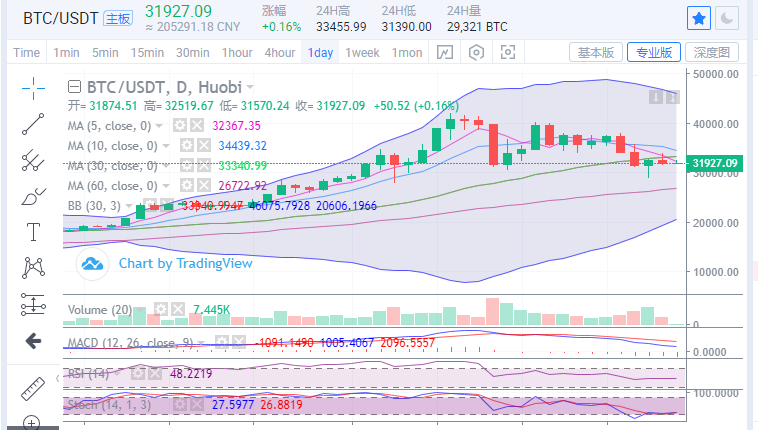Expand MA (30, close, 0) dropdown arrow
The width and height of the screenshot is (758, 430).
pos(166,166)
